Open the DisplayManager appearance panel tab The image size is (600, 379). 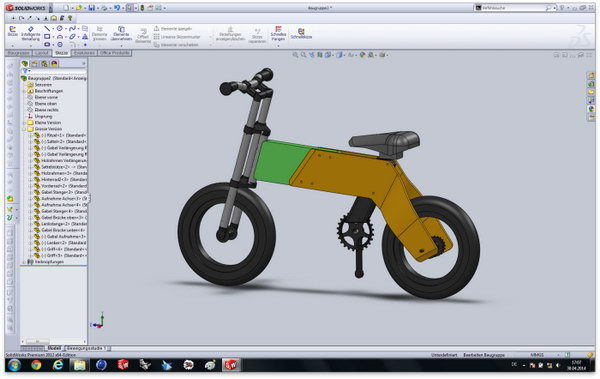click(x=54, y=64)
